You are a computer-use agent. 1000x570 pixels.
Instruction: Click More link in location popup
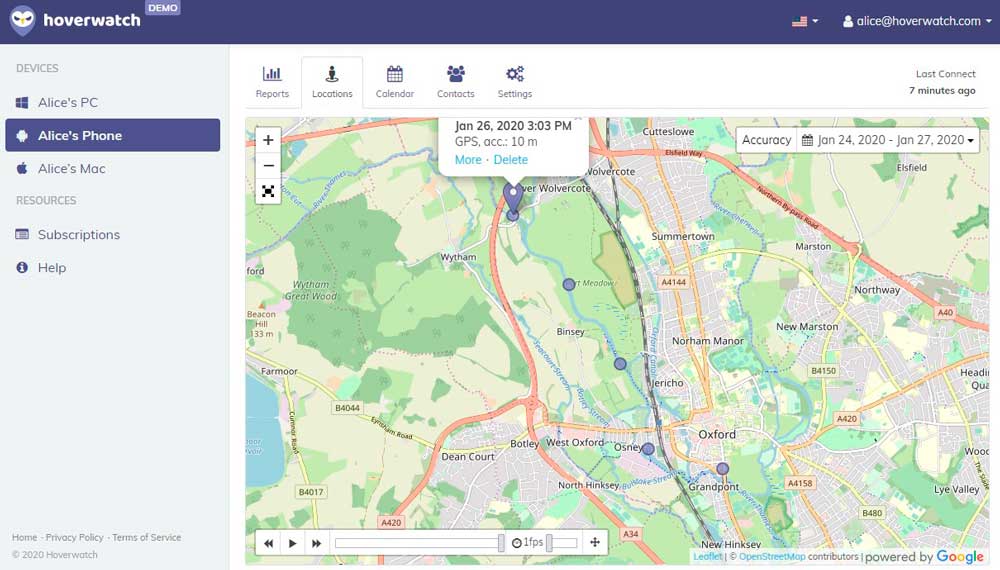[x=468, y=159]
